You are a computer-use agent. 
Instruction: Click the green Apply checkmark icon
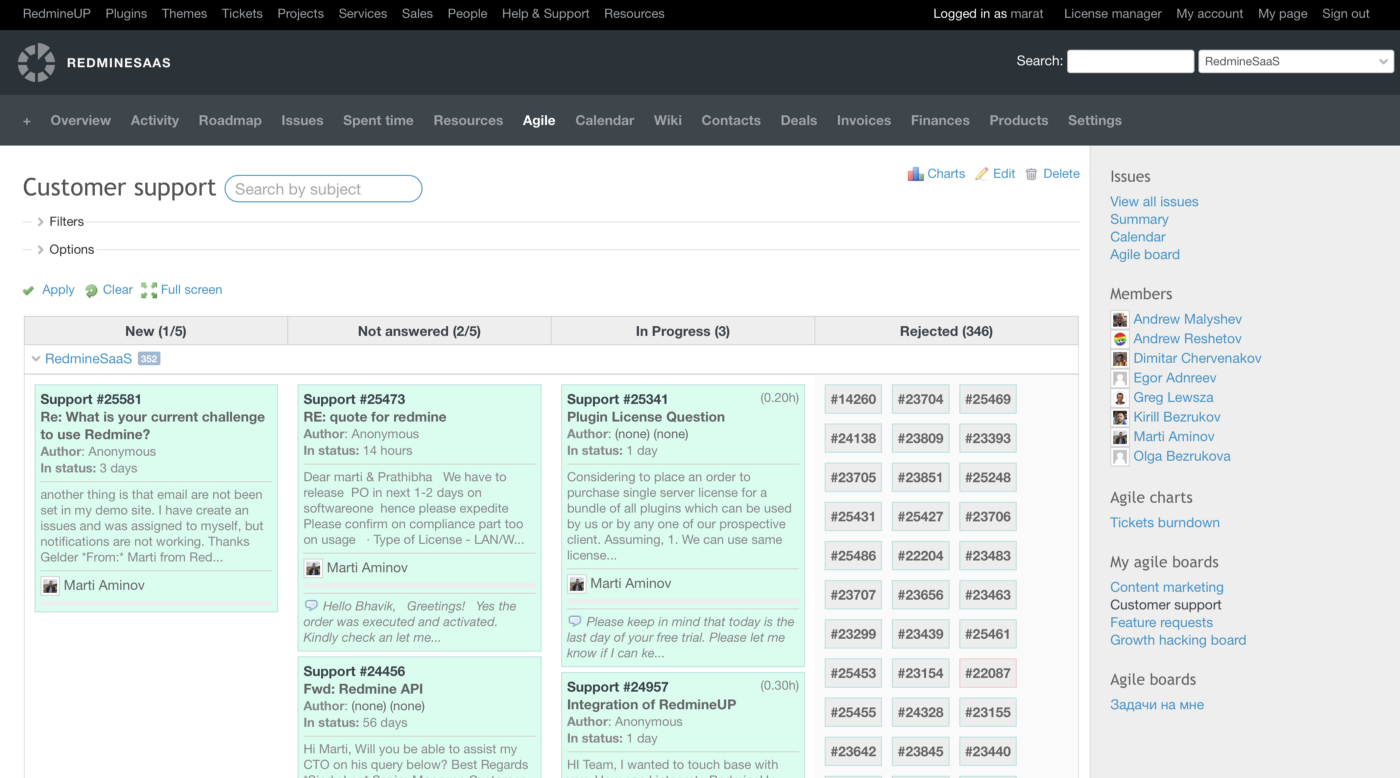point(29,290)
